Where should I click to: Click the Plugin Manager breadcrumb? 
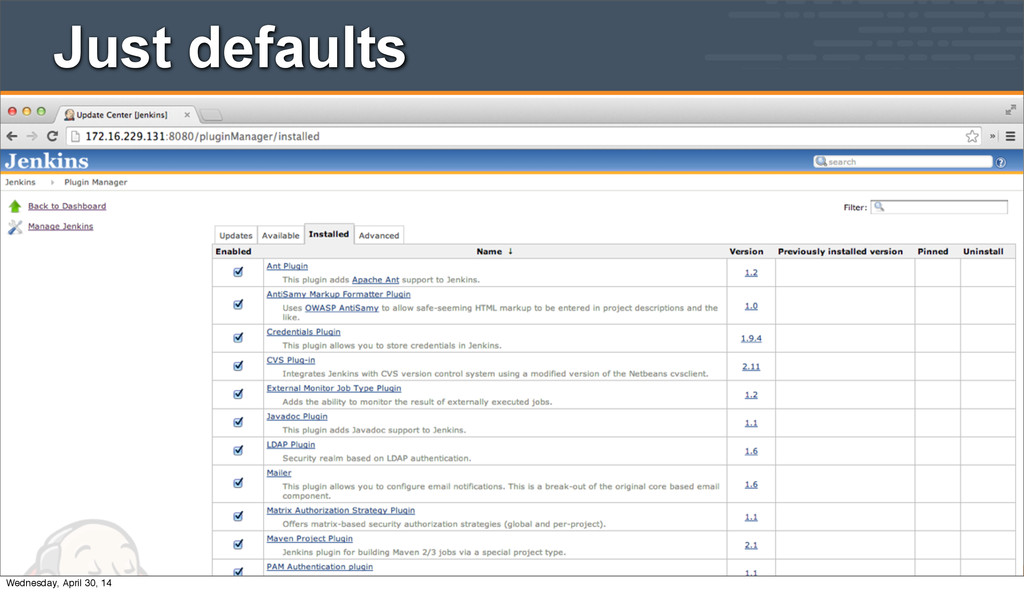pos(95,182)
